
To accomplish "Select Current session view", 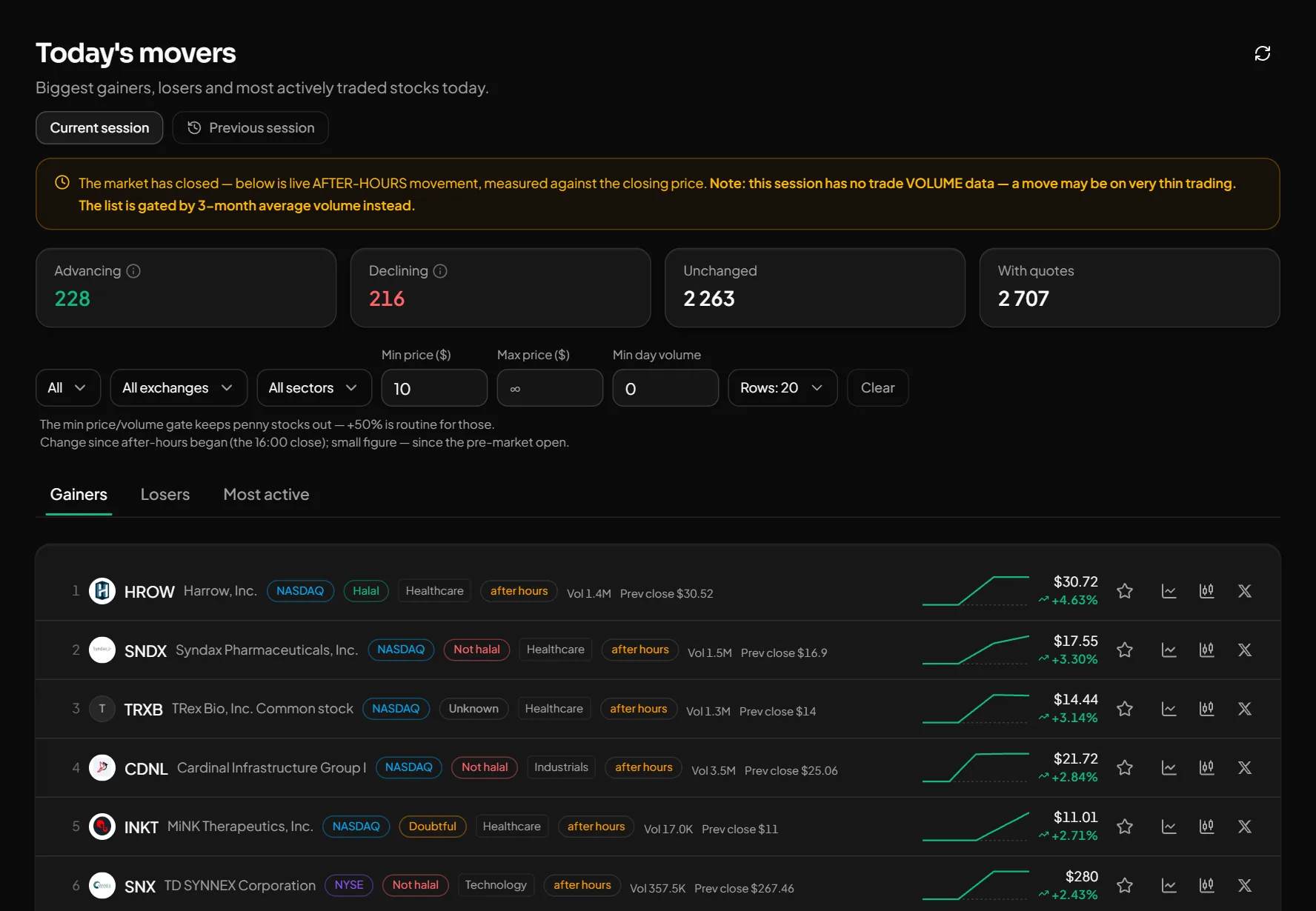I will click(99, 128).
